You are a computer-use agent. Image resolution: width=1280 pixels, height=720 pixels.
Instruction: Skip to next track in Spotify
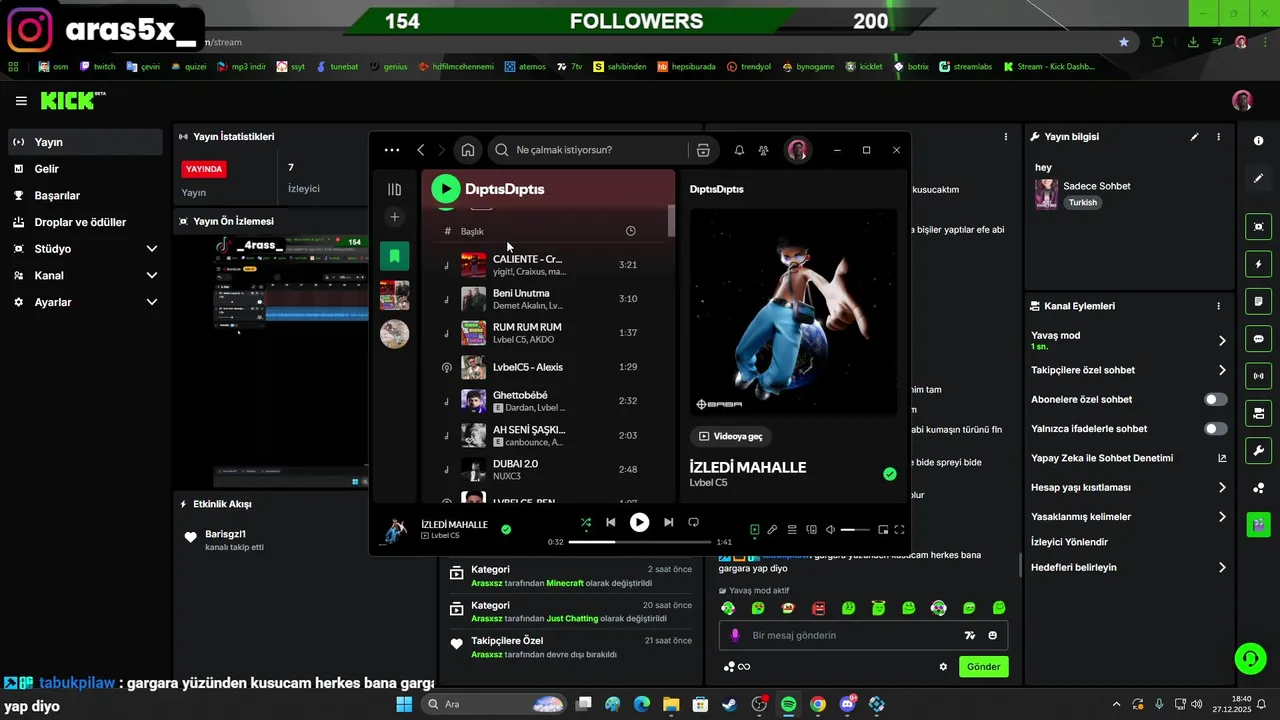[x=668, y=522]
